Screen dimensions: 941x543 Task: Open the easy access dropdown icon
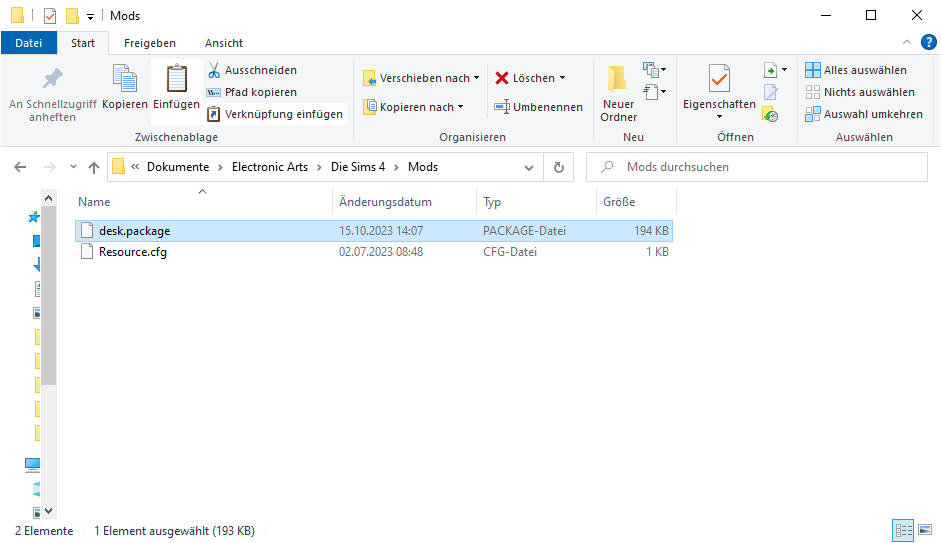654,92
